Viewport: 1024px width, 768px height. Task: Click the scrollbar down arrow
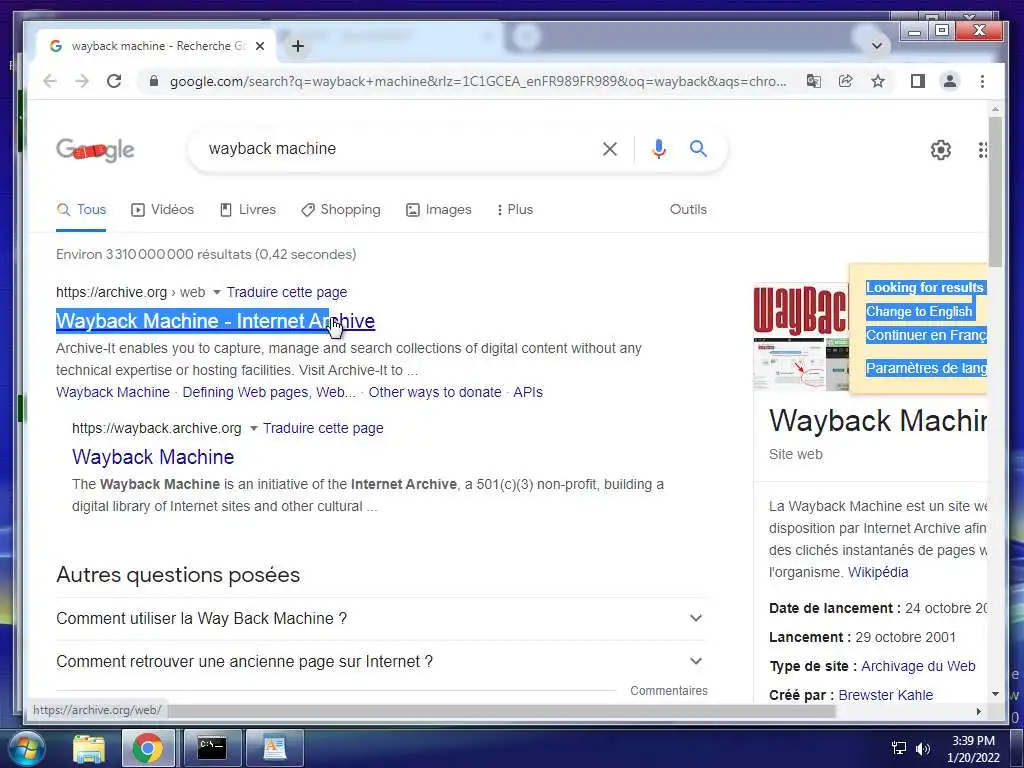995,694
